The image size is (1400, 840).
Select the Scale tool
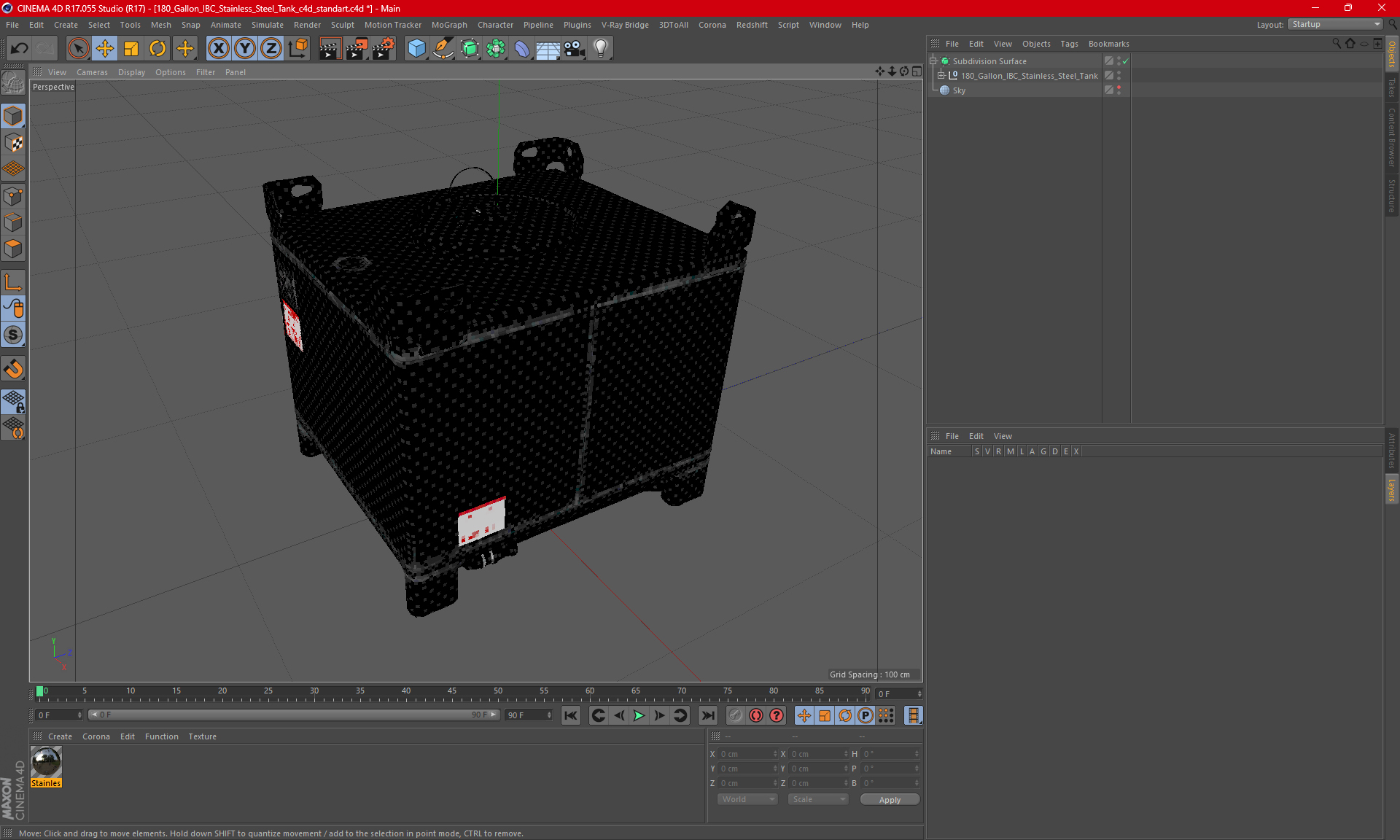click(x=131, y=49)
